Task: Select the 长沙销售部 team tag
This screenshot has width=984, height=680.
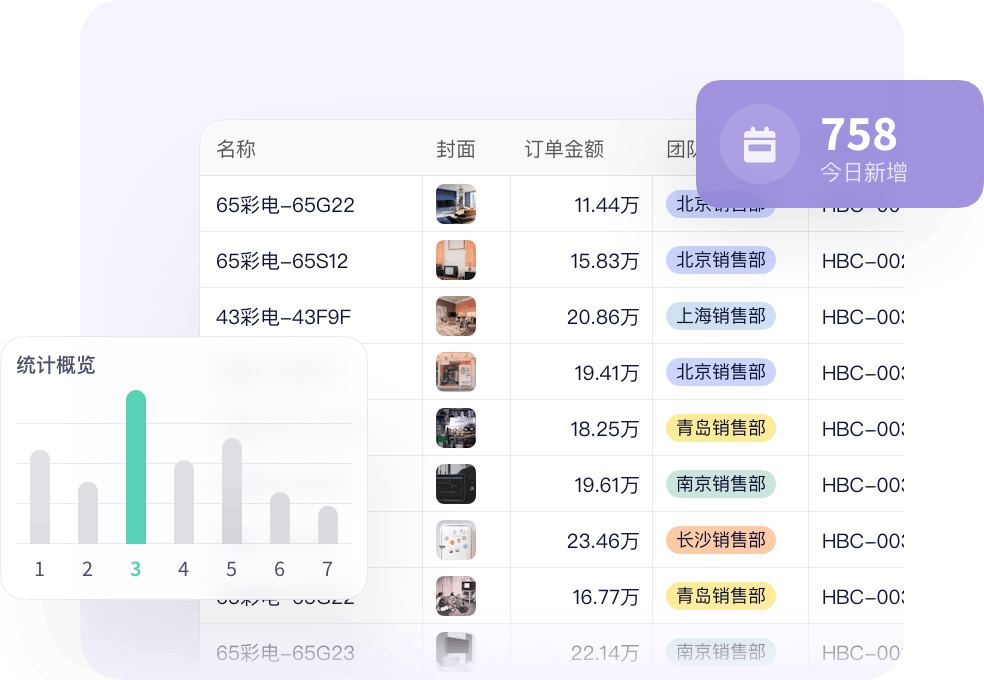Action: pos(721,540)
